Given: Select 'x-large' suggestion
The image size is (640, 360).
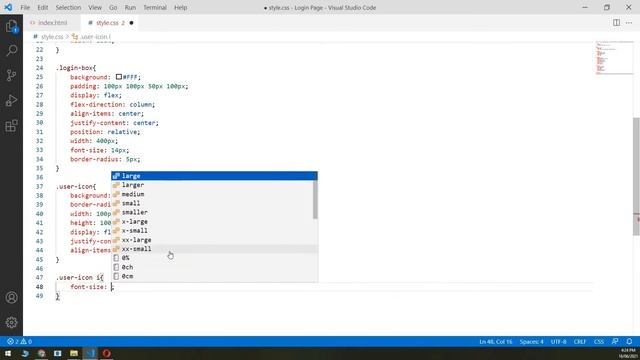Looking at the screenshot, I should tap(212, 222).
